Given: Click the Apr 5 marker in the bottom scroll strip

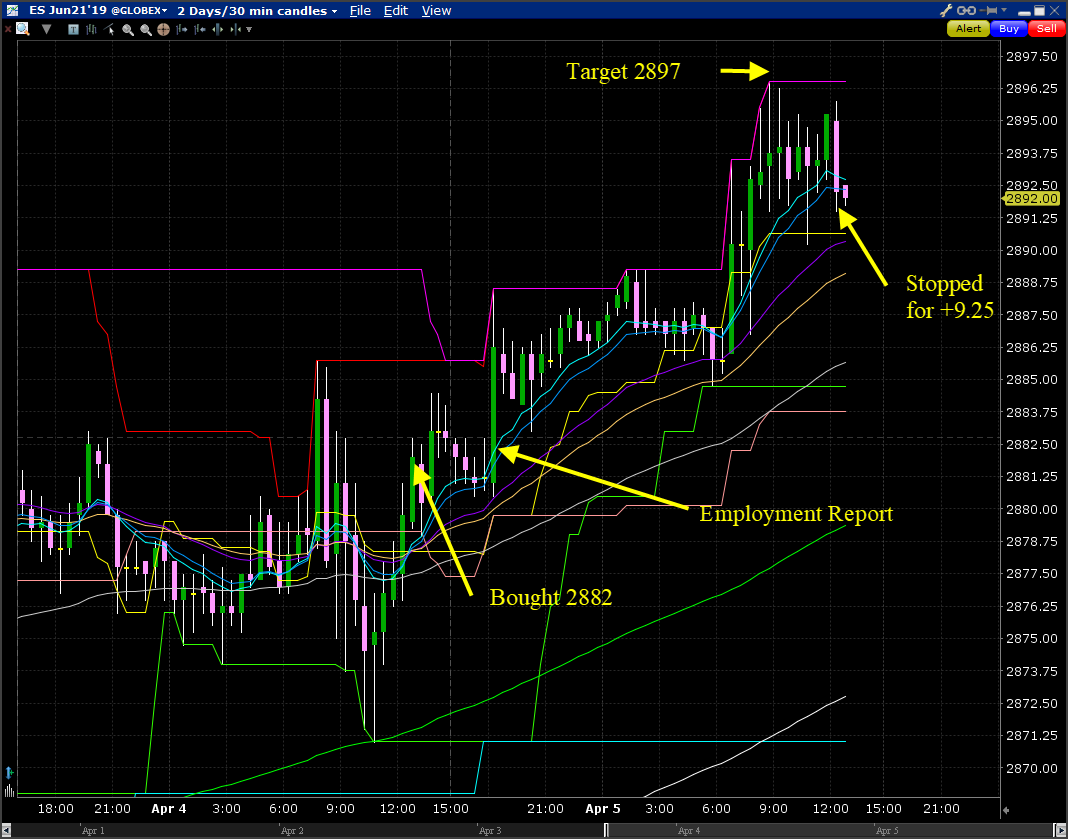Looking at the screenshot, I should click(x=887, y=831).
